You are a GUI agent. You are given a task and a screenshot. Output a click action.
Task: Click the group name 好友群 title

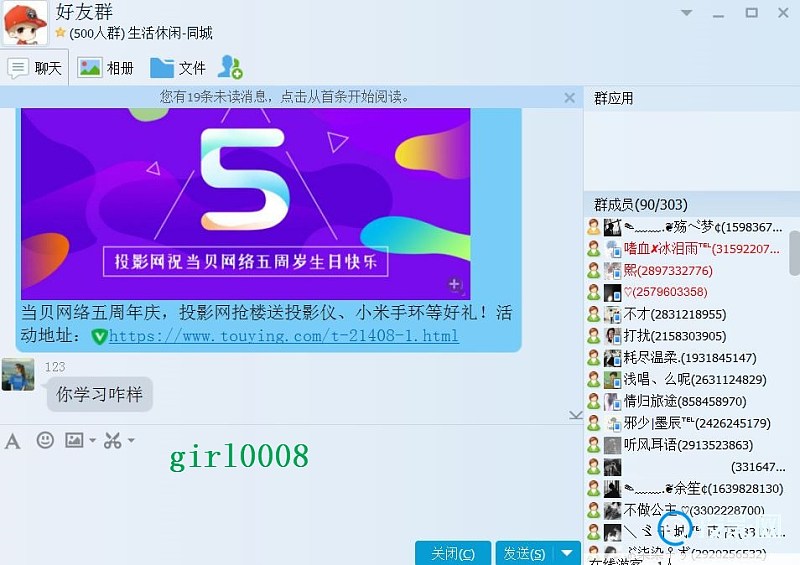coord(84,11)
